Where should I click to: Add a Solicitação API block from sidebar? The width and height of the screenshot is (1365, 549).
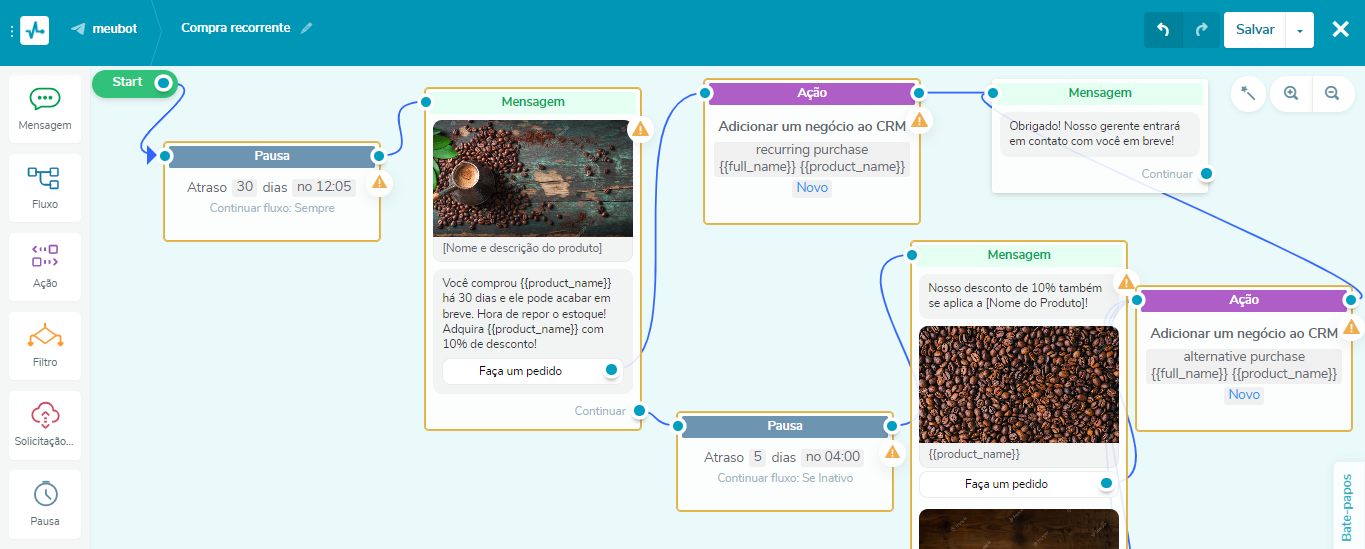pos(45,424)
